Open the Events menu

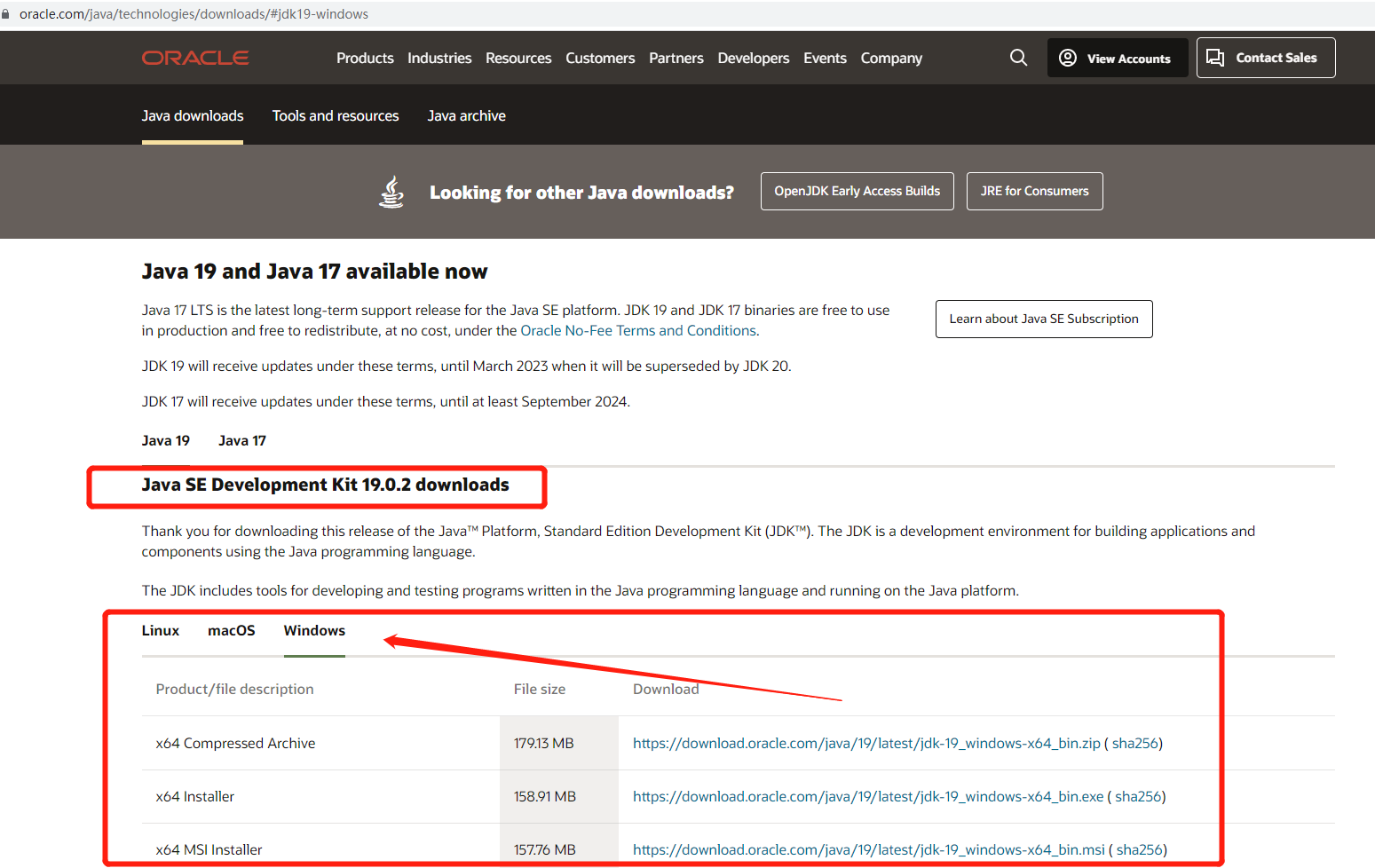[x=825, y=58]
